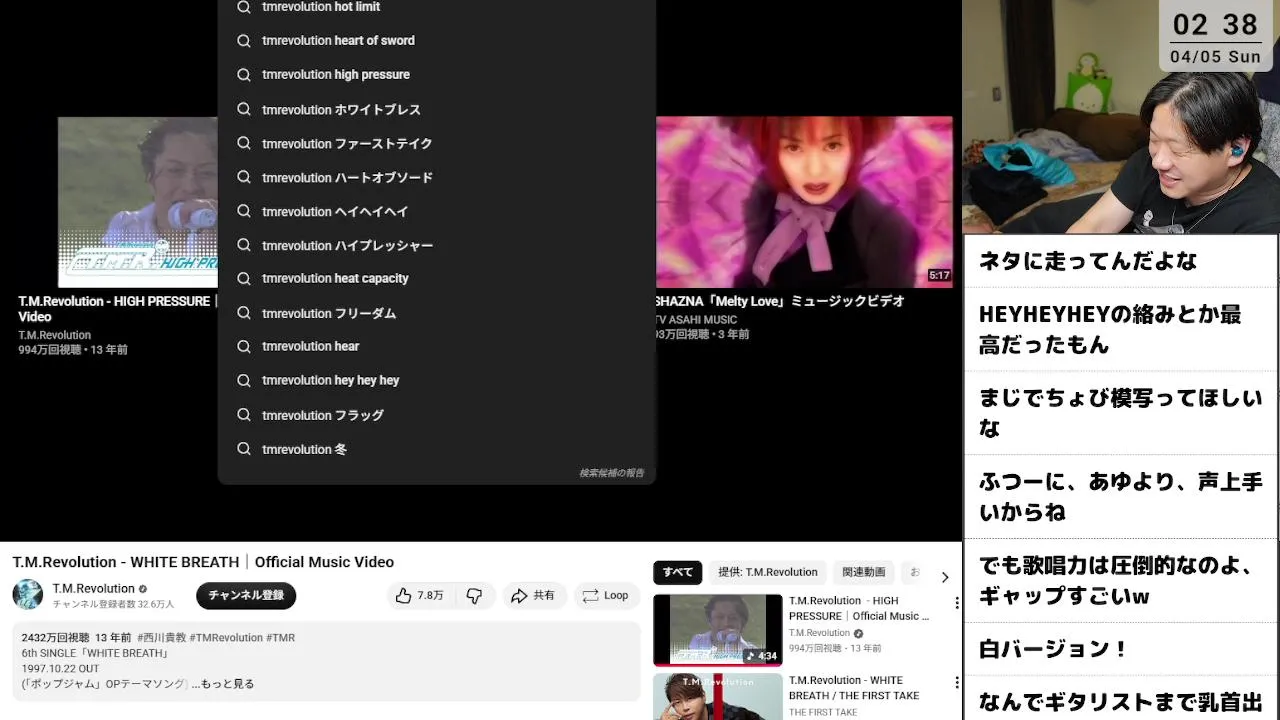Image resolution: width=1280 pixels, height=720 pixels.
Task: Like the video with 7.8万 thumbs up
Action: coord(419,595)
